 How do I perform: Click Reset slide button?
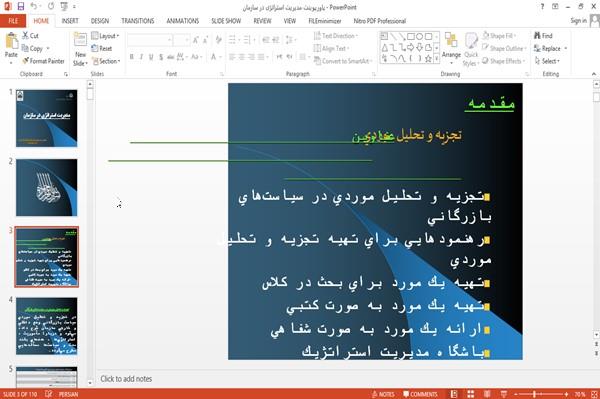102,48
